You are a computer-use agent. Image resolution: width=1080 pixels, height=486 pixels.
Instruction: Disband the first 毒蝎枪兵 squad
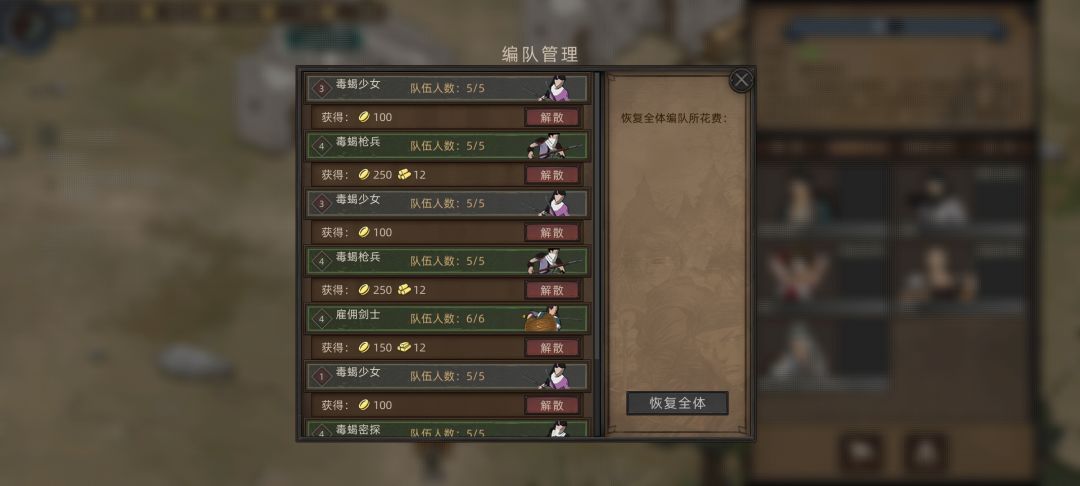(x=552, y=175)
